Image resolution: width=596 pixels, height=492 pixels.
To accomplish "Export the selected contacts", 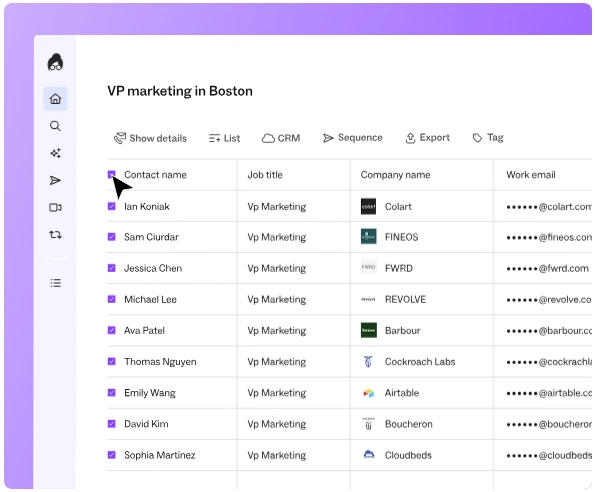I will [x=428, y=138].
